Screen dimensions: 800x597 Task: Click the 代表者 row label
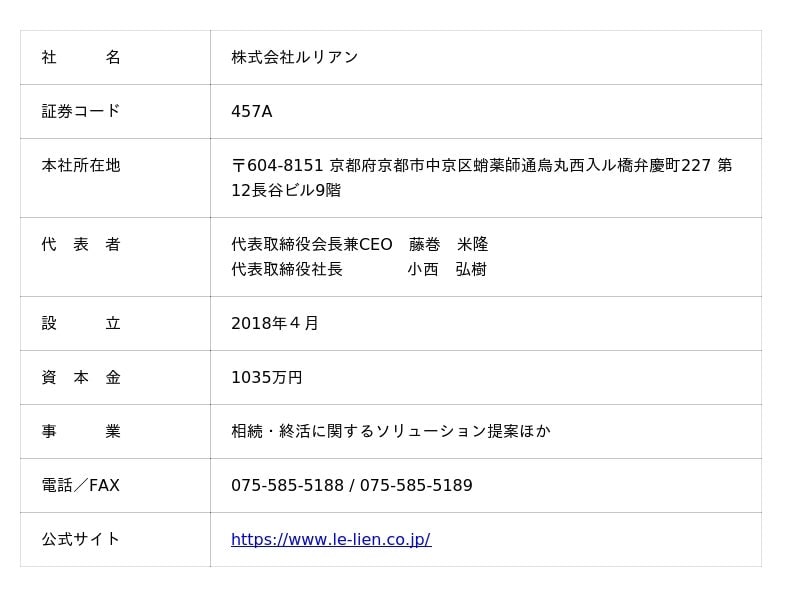tap(81, 244)
